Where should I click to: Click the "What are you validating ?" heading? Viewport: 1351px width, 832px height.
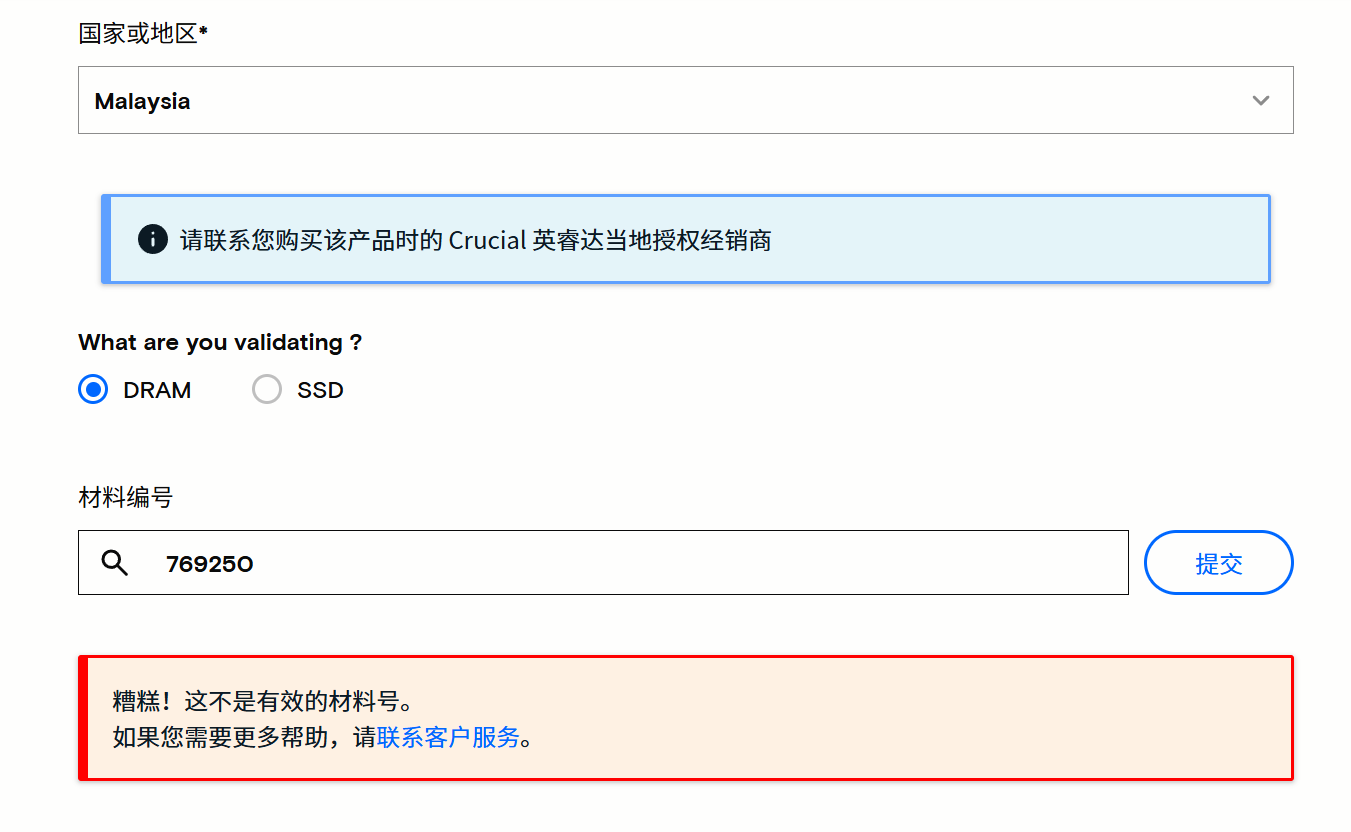click(220, 342)
